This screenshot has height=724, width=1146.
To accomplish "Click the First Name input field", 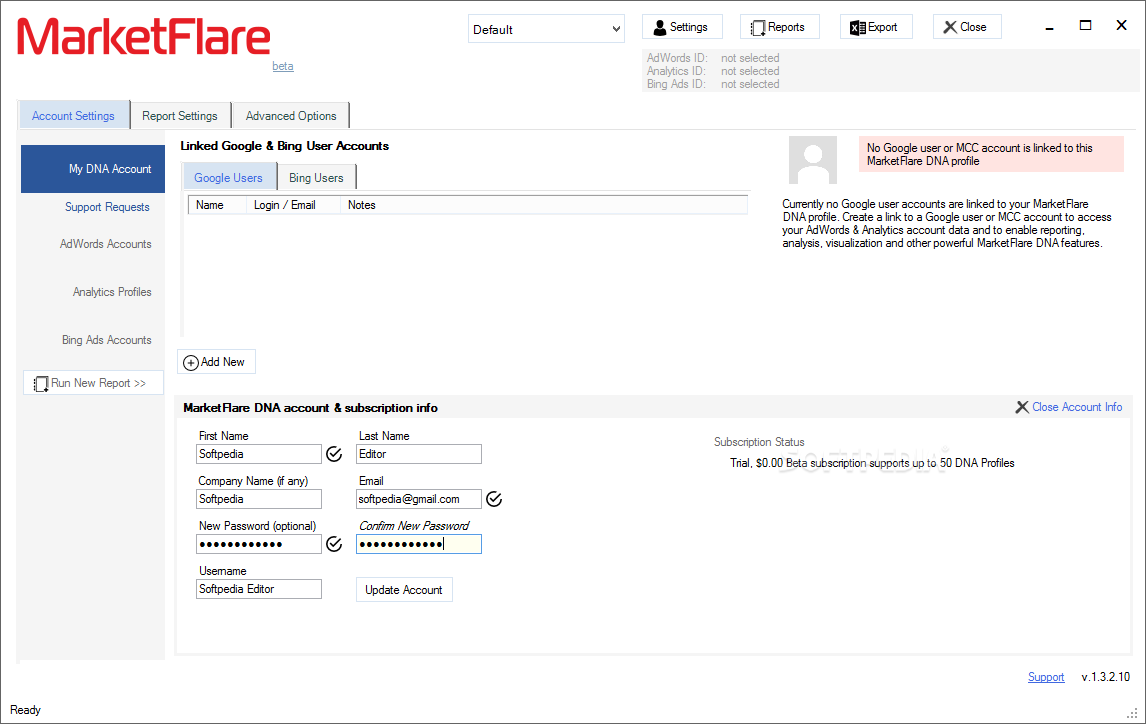I will click(x=259, y=454).
